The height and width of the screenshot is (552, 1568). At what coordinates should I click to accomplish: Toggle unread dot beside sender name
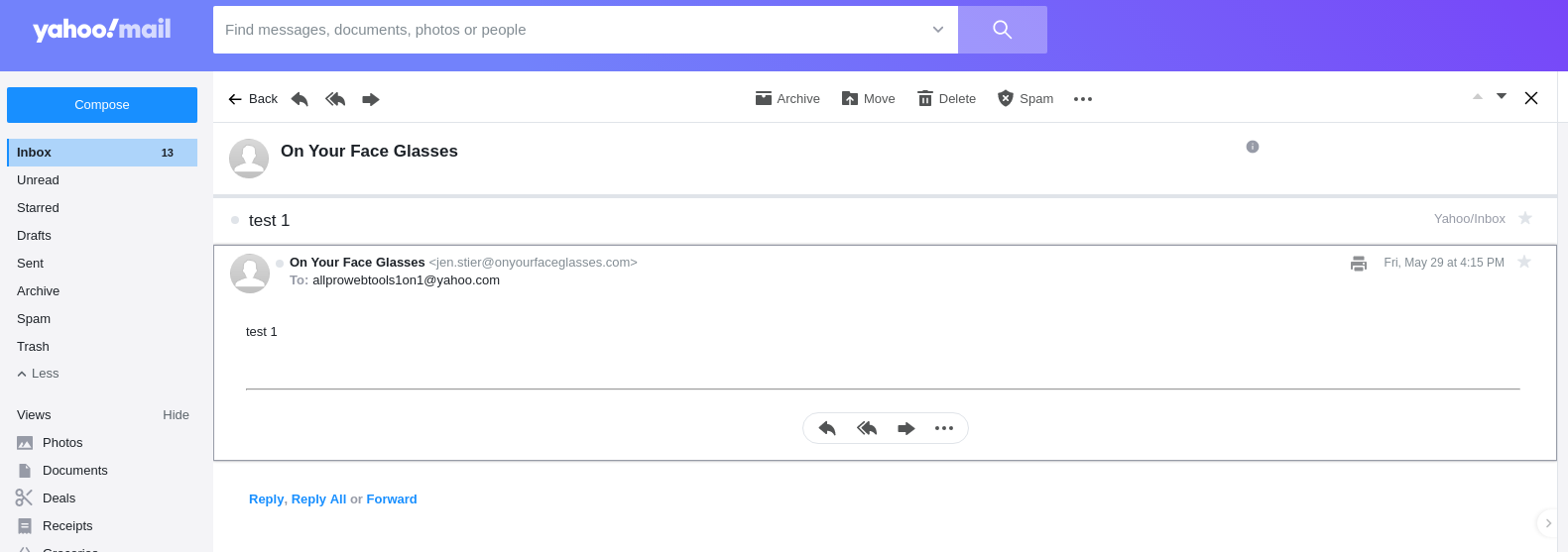280,264
